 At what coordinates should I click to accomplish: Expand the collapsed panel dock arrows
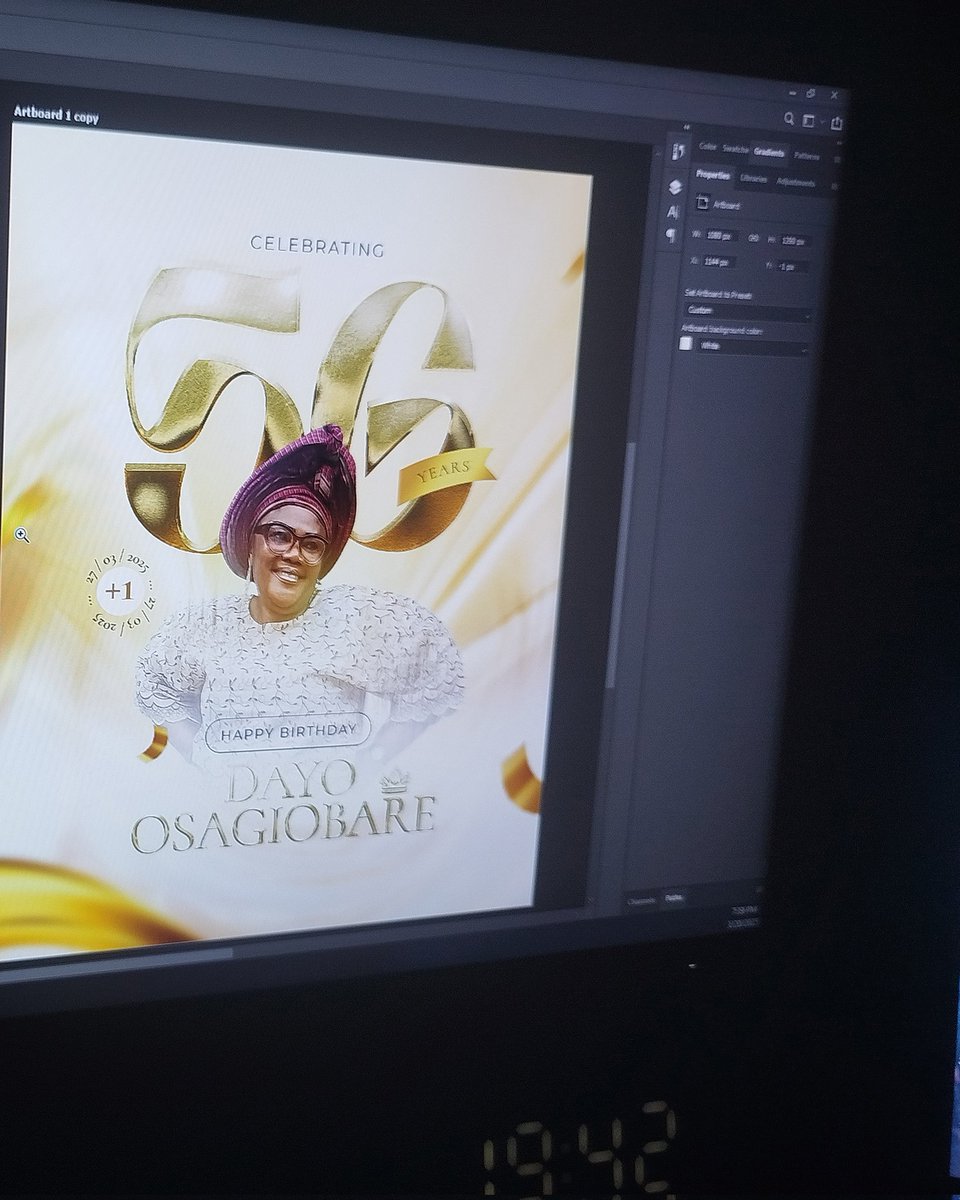[x=687, y=127]
